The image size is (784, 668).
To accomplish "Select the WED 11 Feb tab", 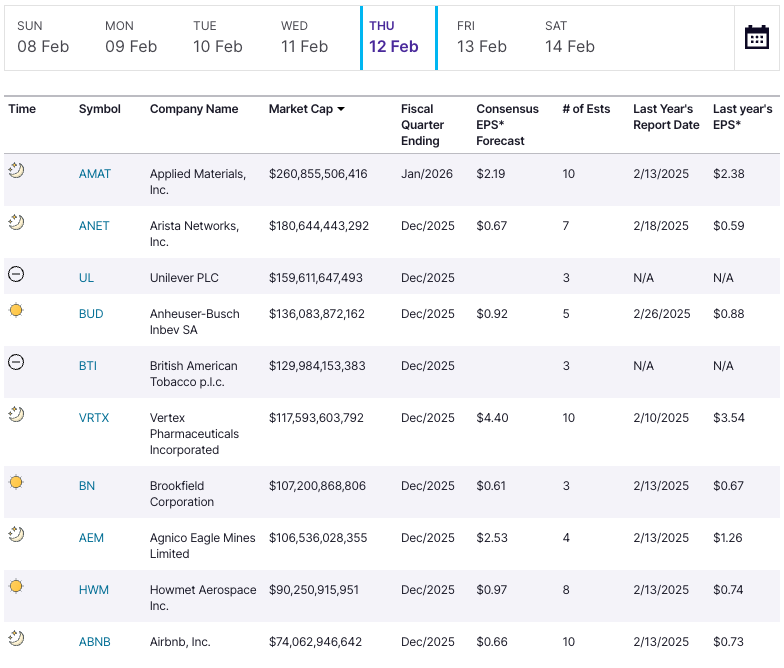I will tap(304, 37).
